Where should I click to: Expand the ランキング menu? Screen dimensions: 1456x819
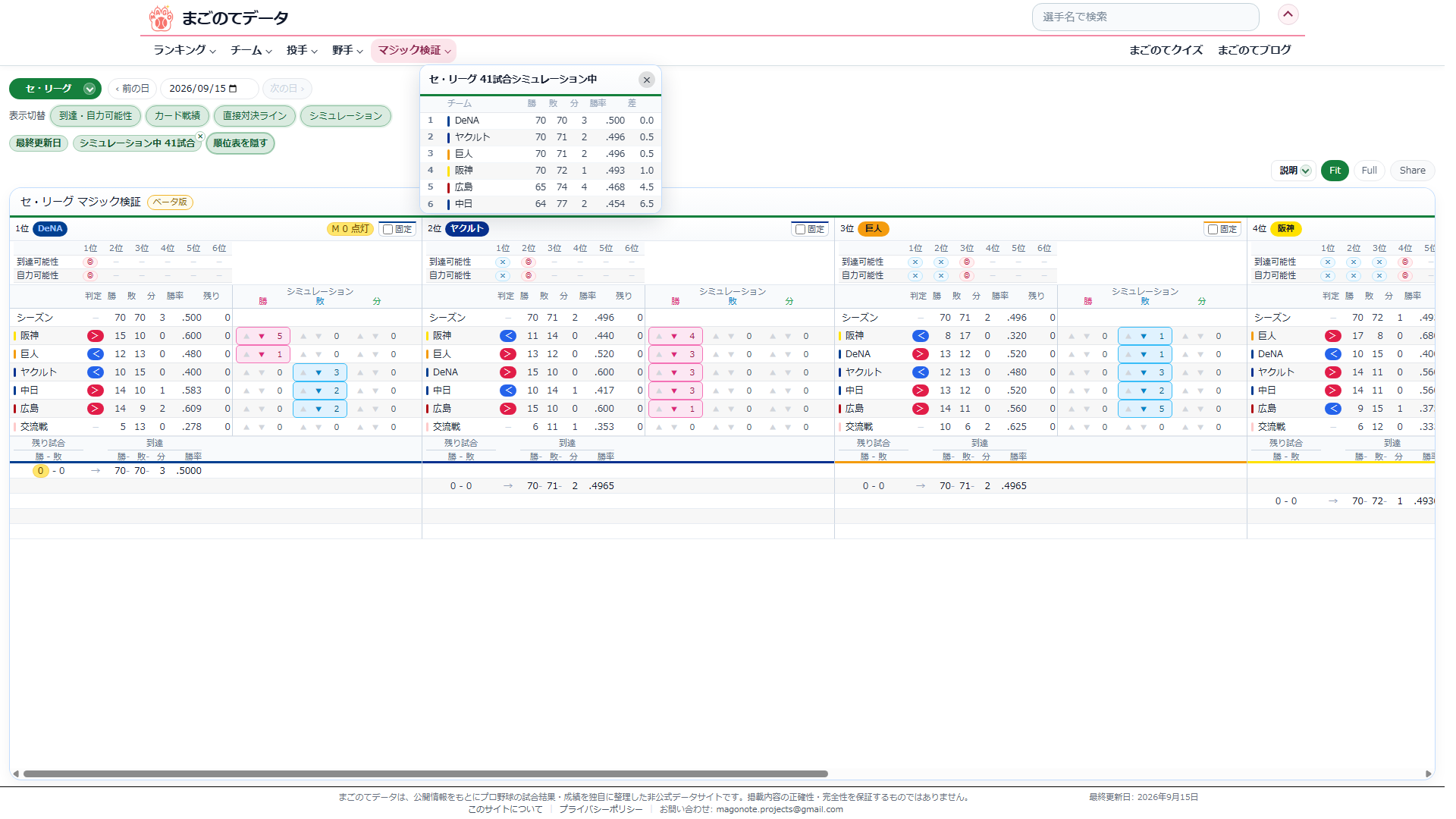[x=184, y=50]
